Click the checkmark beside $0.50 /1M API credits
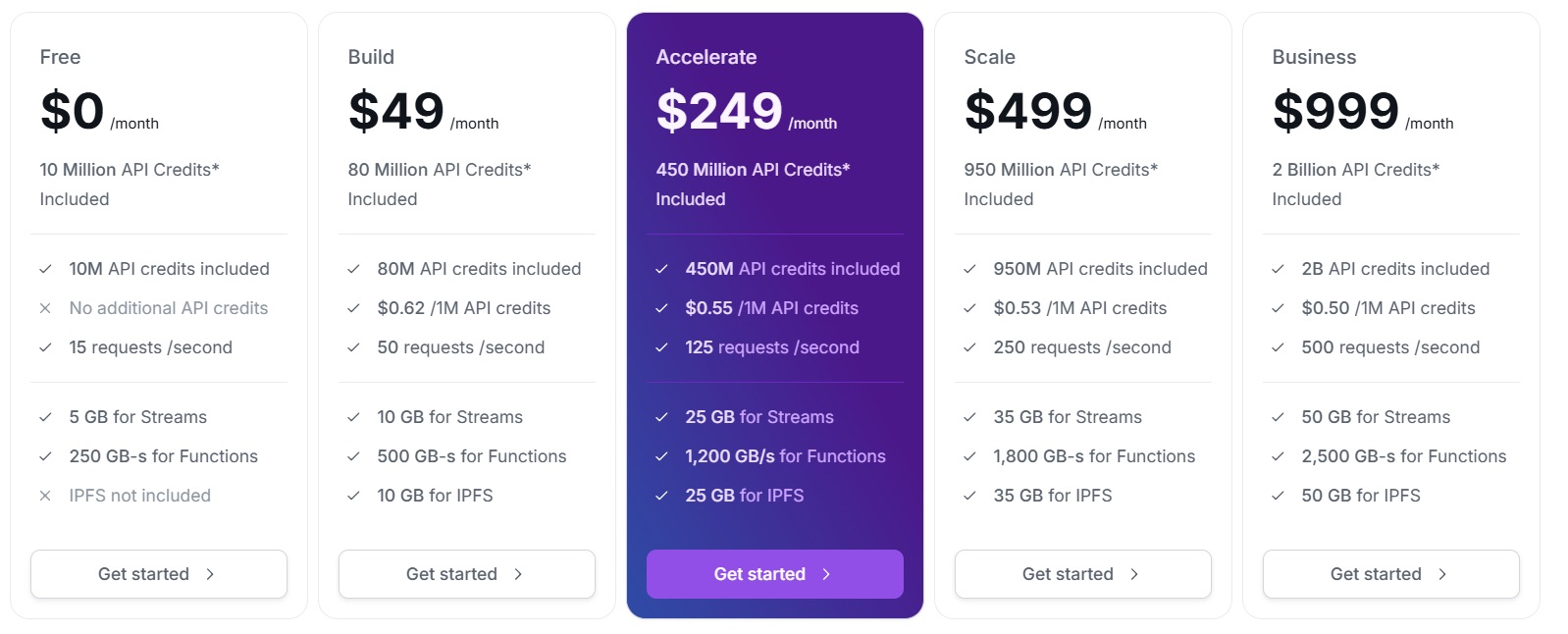This screenshot has height=634, width=1568. coord(1279,307)
